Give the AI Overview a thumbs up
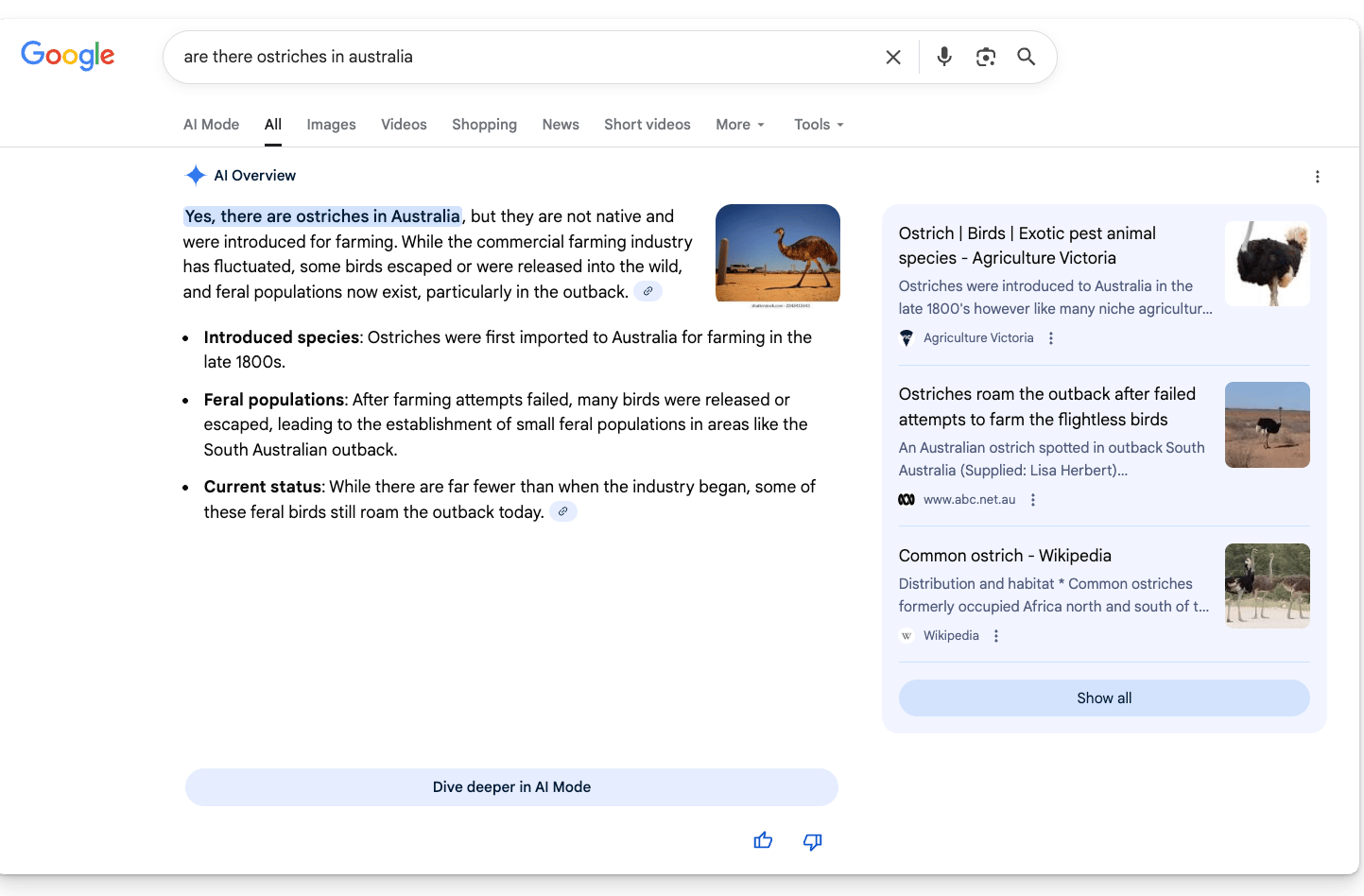 click(763, 840)
